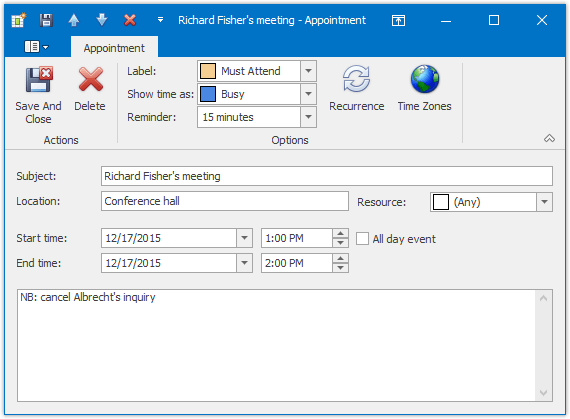The height and width of the screenshot is (419, 570).
Task: Go to next appointment with down arrow
Action: click(x=102, y=20)
